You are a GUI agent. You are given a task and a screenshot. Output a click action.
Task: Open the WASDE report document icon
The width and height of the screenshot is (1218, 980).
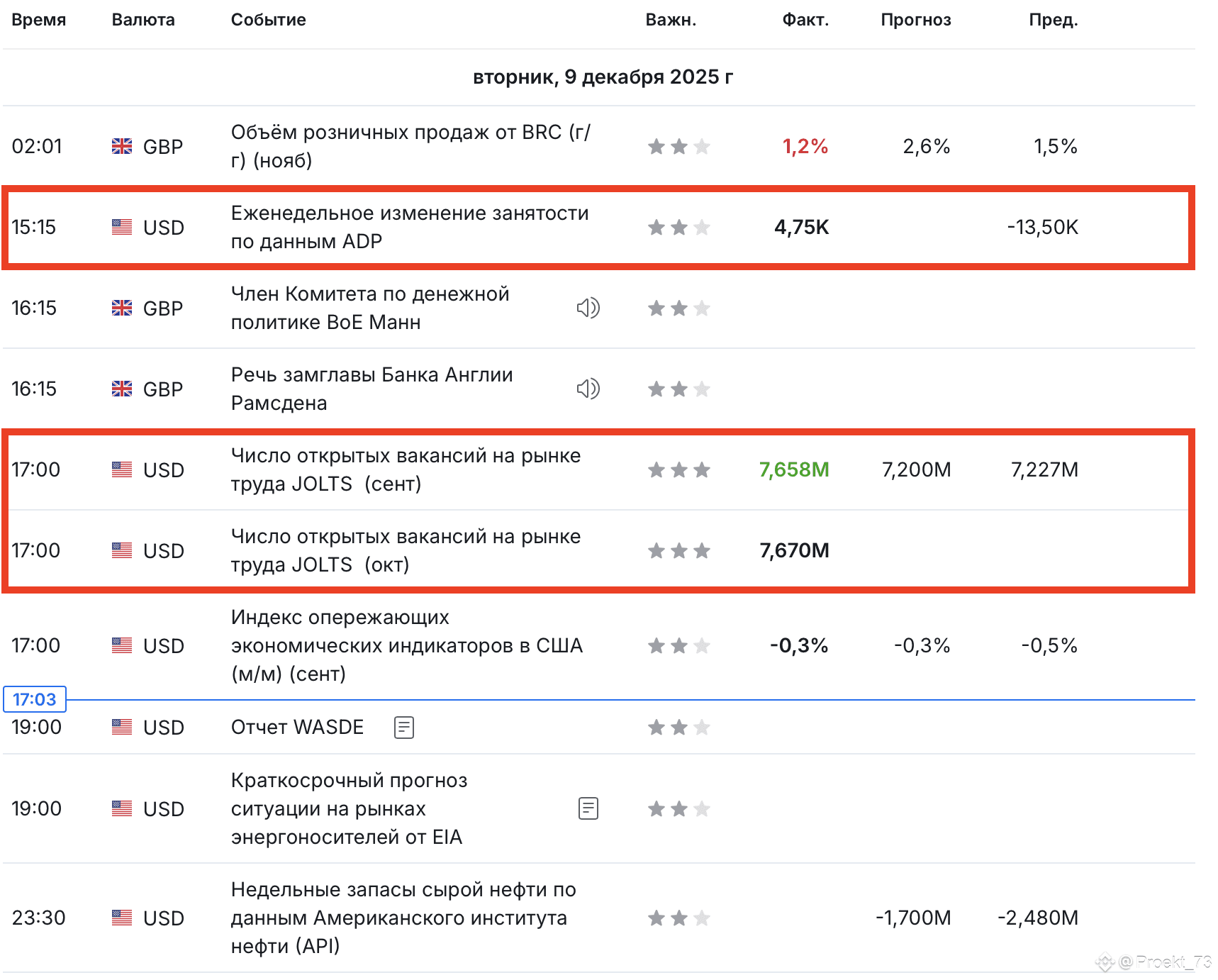(x=404, y=727)
